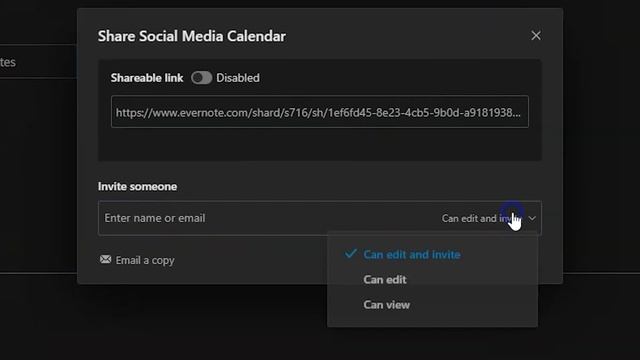Close the Share Social Media Calendar dialog

coord(536,36)
